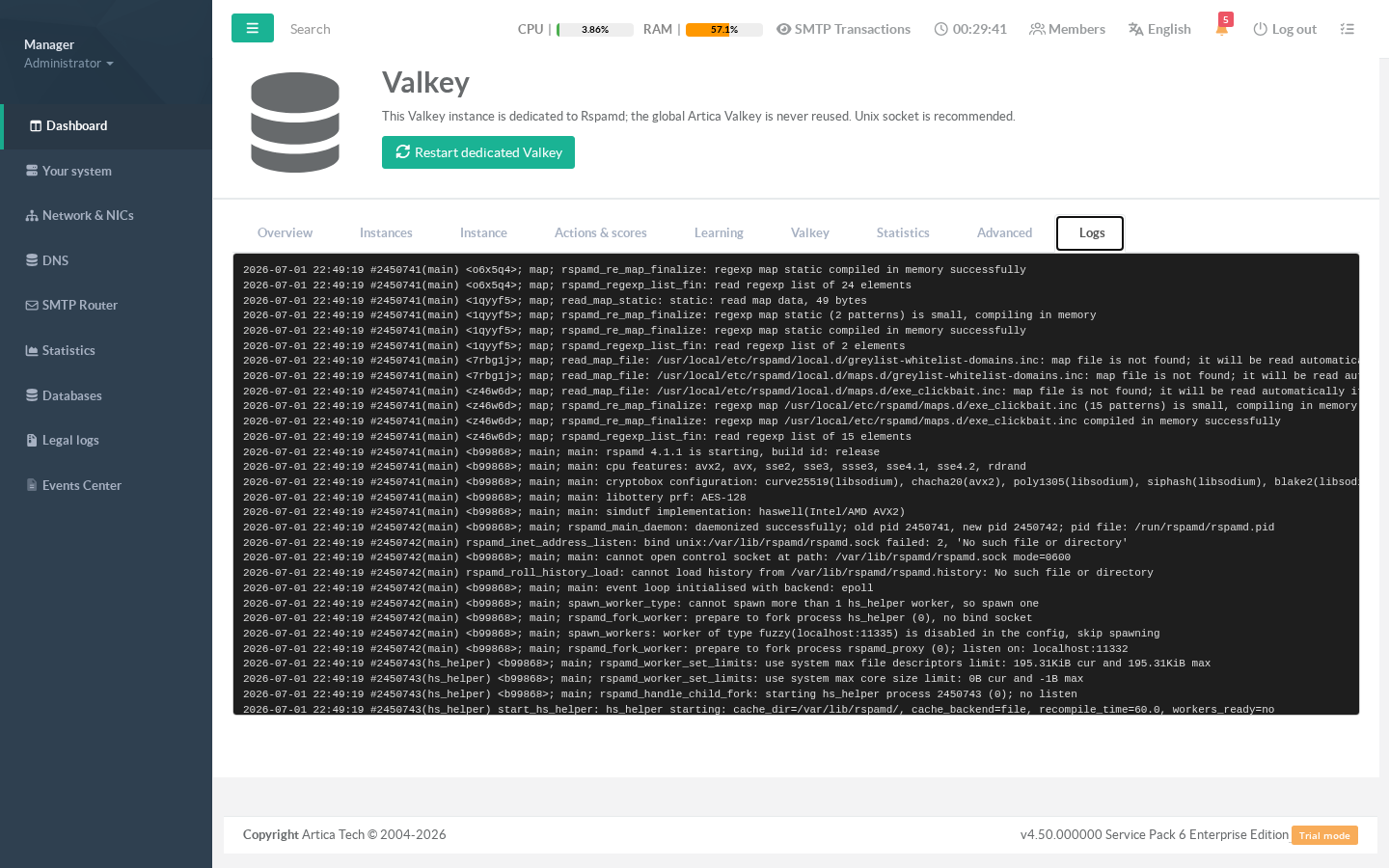Viewport: 1389px width, 868px height.
Task: Click the Log out power icon
Action: pyautogui.click(x=1260, y=29)
